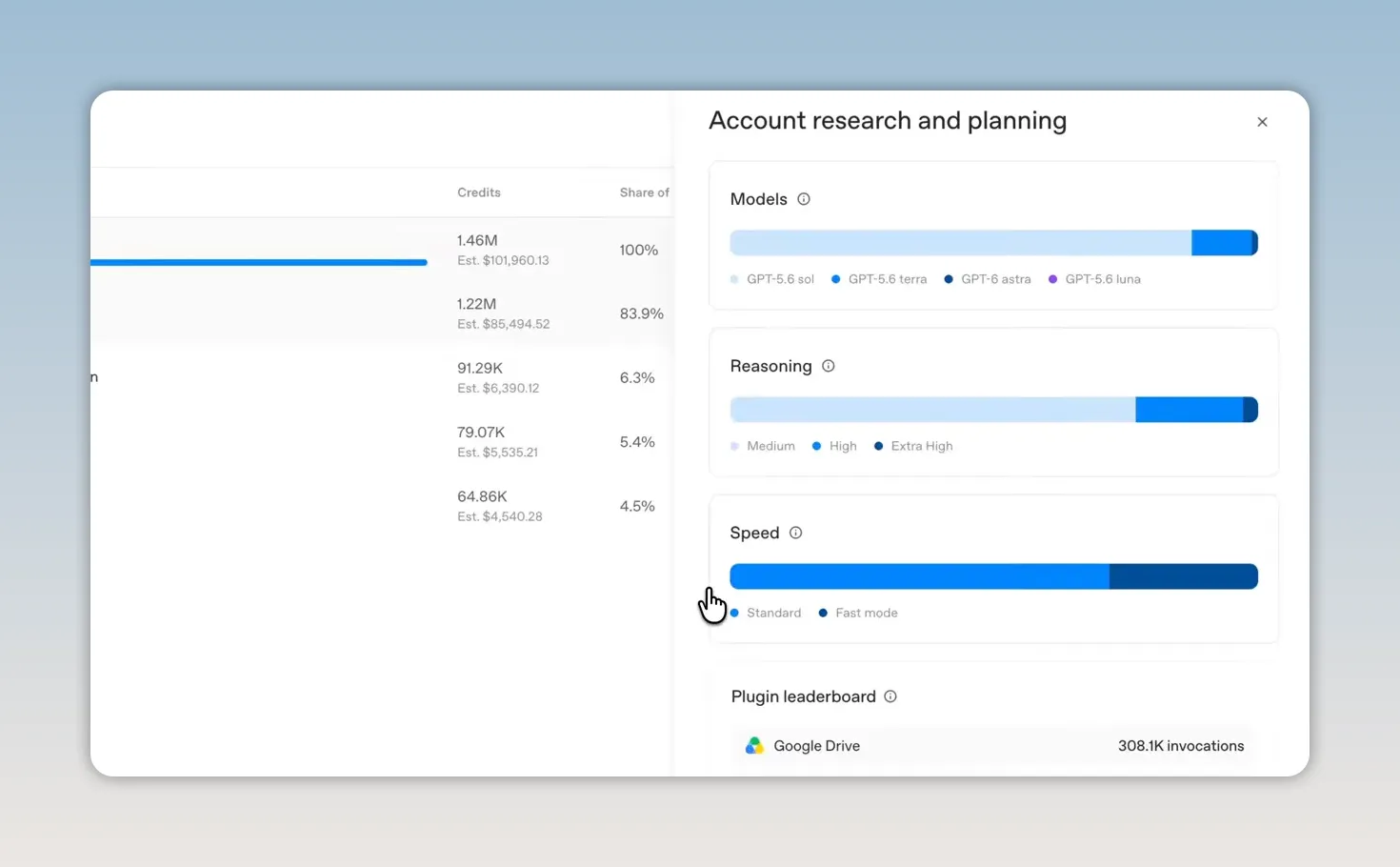Click the Plugin leaderboard heading
The image size is (1400, 867).
point(804,696)
